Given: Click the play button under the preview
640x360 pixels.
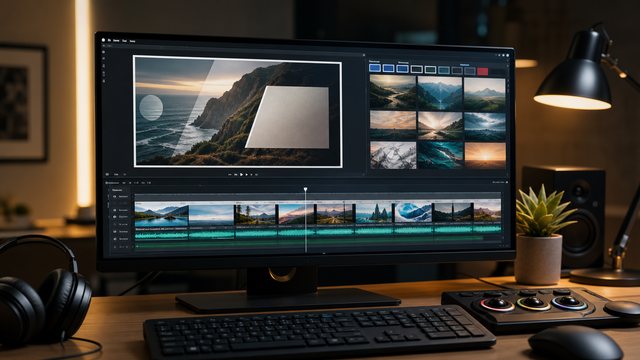Looking at the screenshot, I should tap(242, 174).
